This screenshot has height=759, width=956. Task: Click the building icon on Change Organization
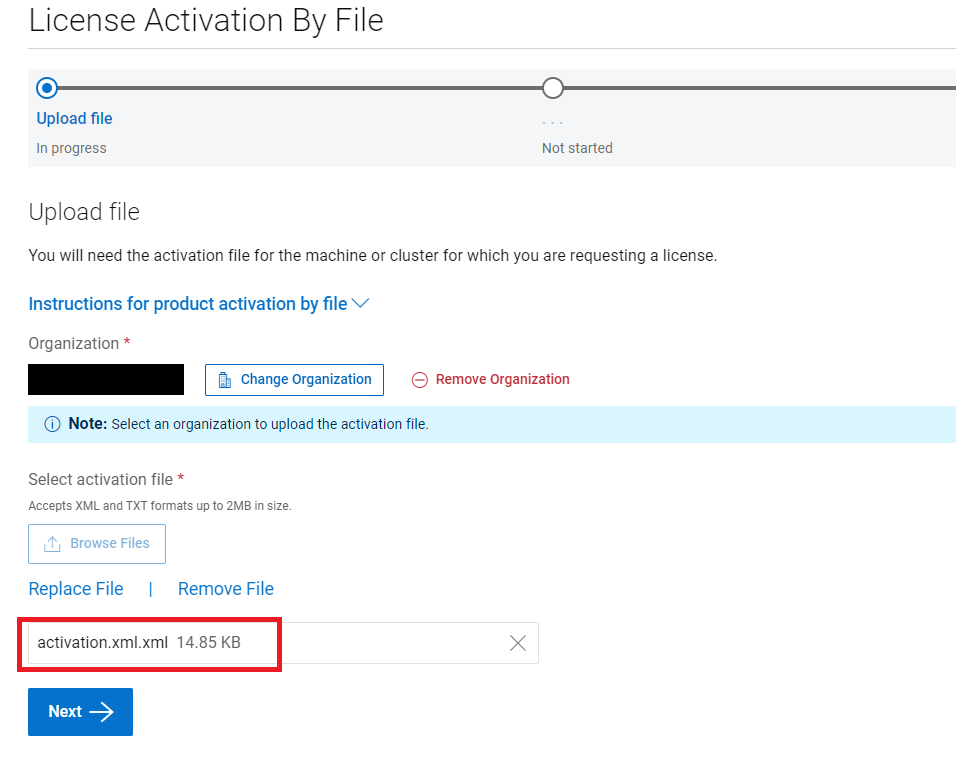[222, 379]
